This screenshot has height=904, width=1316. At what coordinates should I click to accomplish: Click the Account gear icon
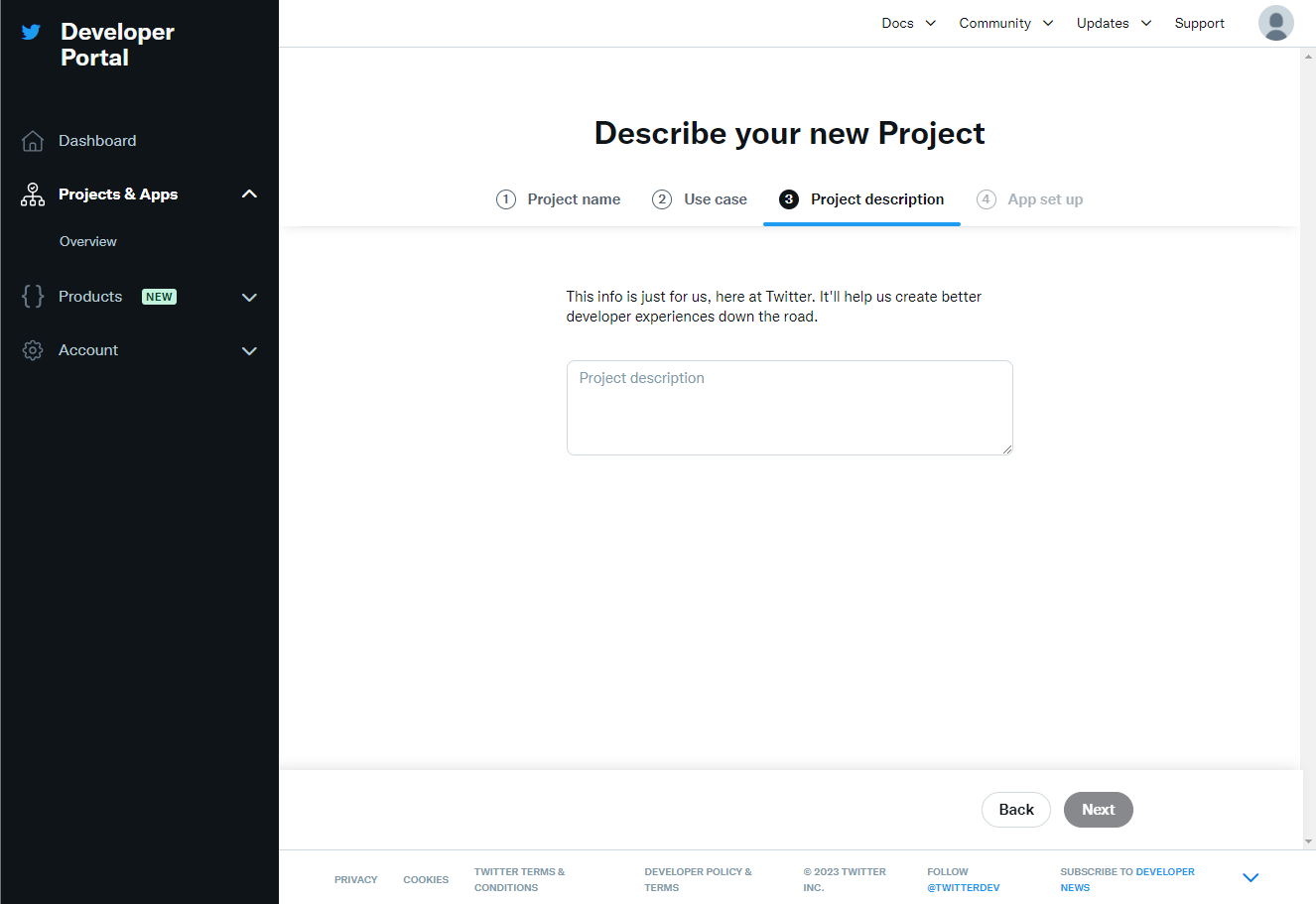(x=33, y=350)
